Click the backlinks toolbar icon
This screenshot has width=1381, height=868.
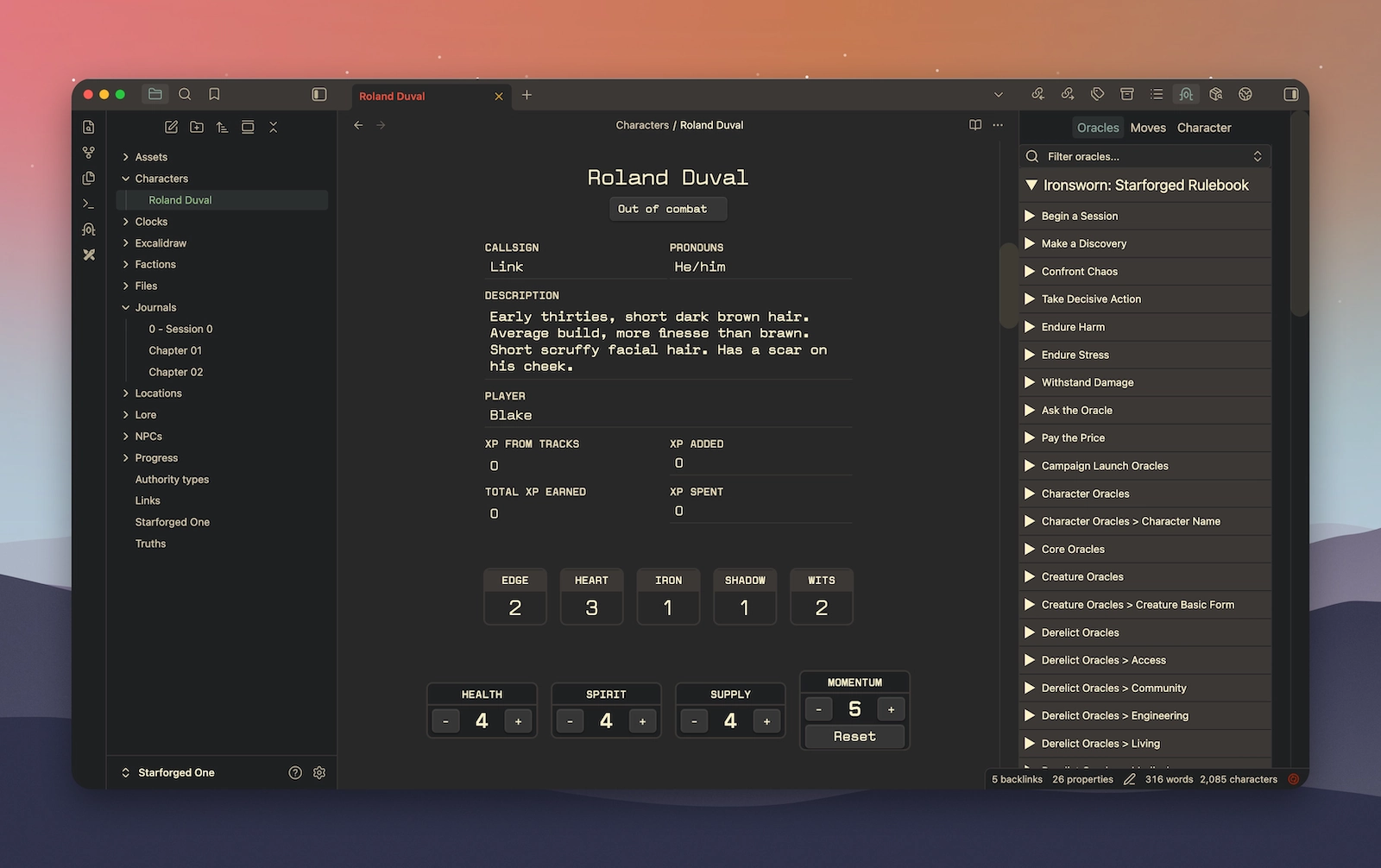[1038, 94]
